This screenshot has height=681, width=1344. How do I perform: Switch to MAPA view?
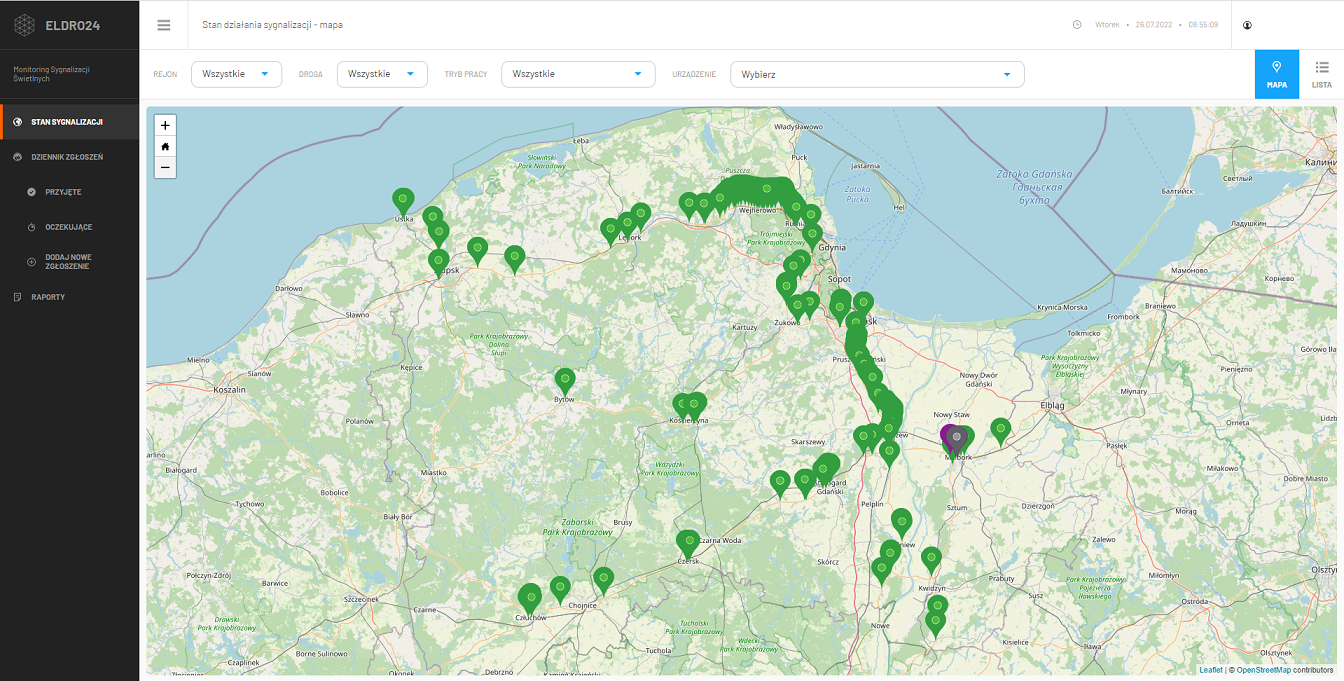click(x=1277, y=74)
